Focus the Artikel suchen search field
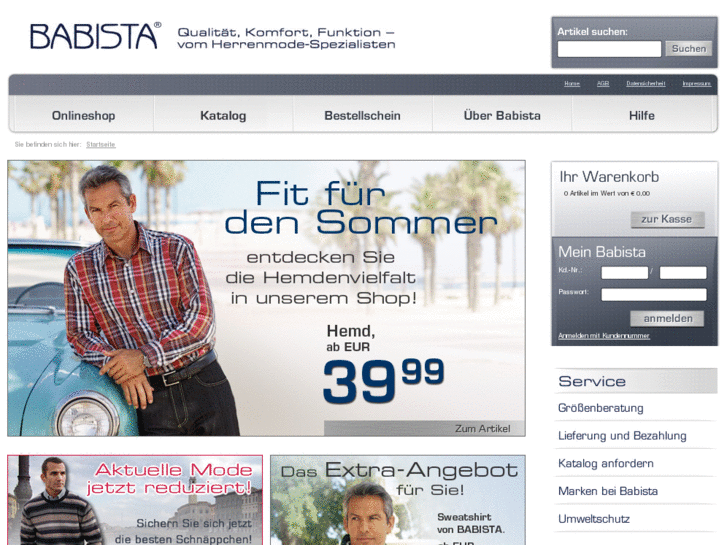 pos(609,49)
